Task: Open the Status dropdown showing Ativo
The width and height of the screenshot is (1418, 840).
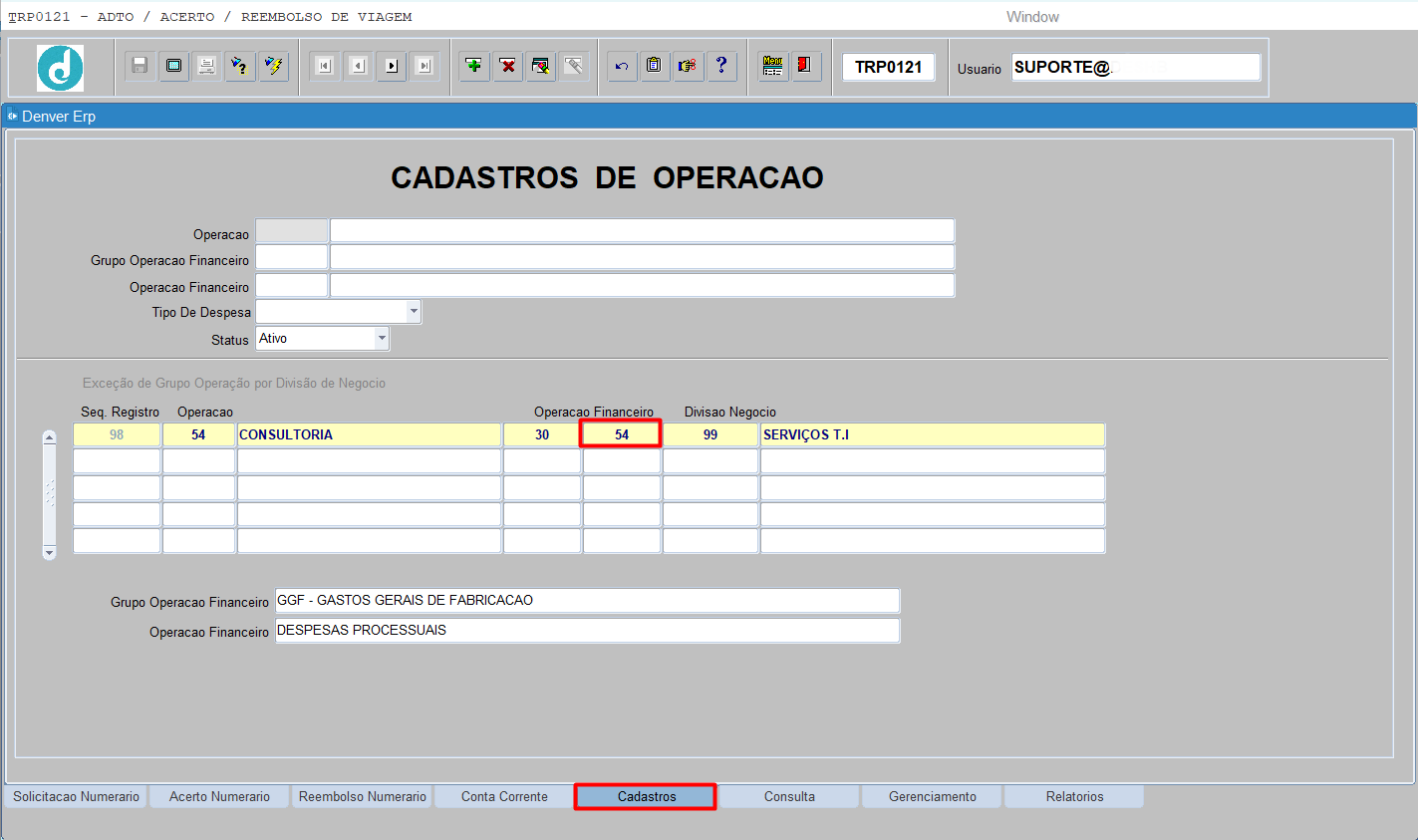Action: click(382, 339)
